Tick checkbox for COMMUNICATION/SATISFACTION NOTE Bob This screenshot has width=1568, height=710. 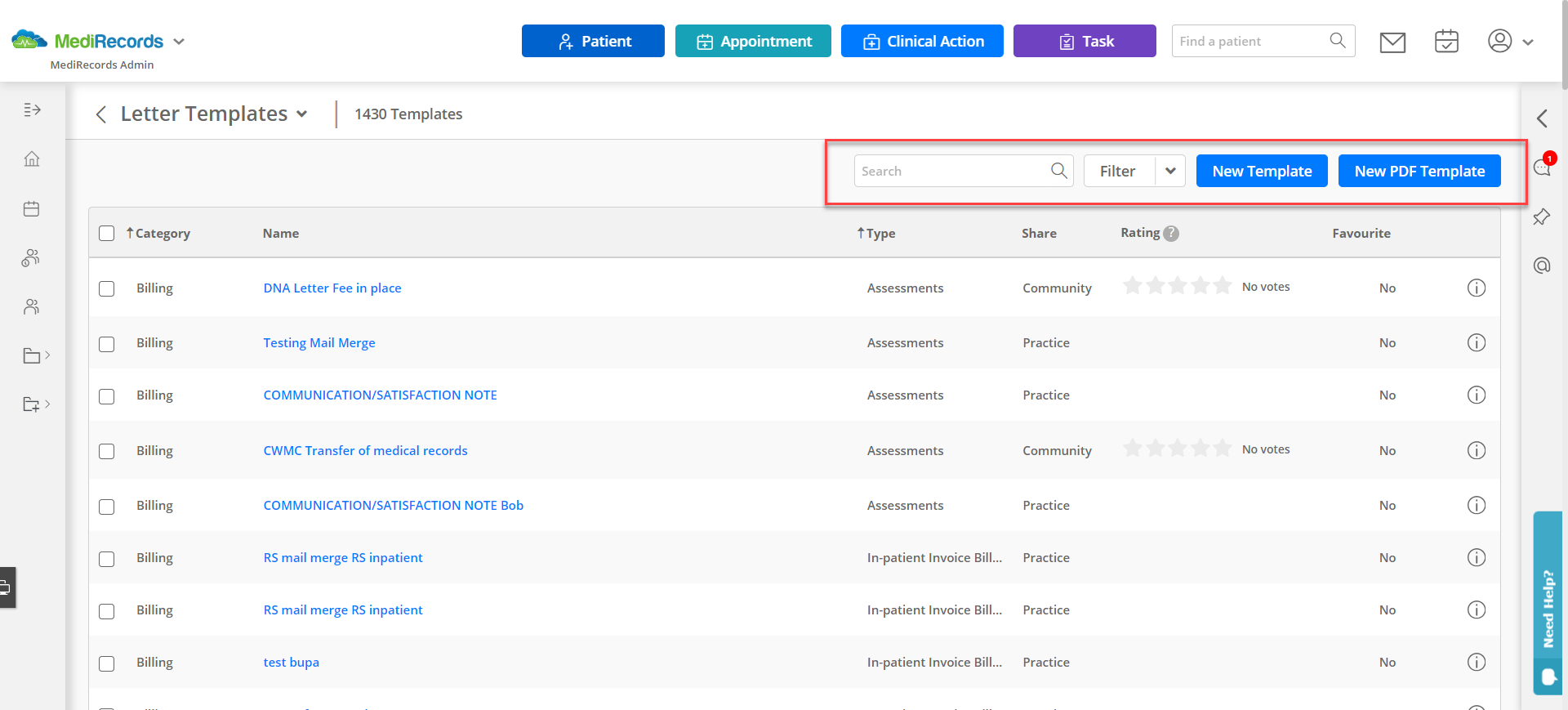[107, 507]
